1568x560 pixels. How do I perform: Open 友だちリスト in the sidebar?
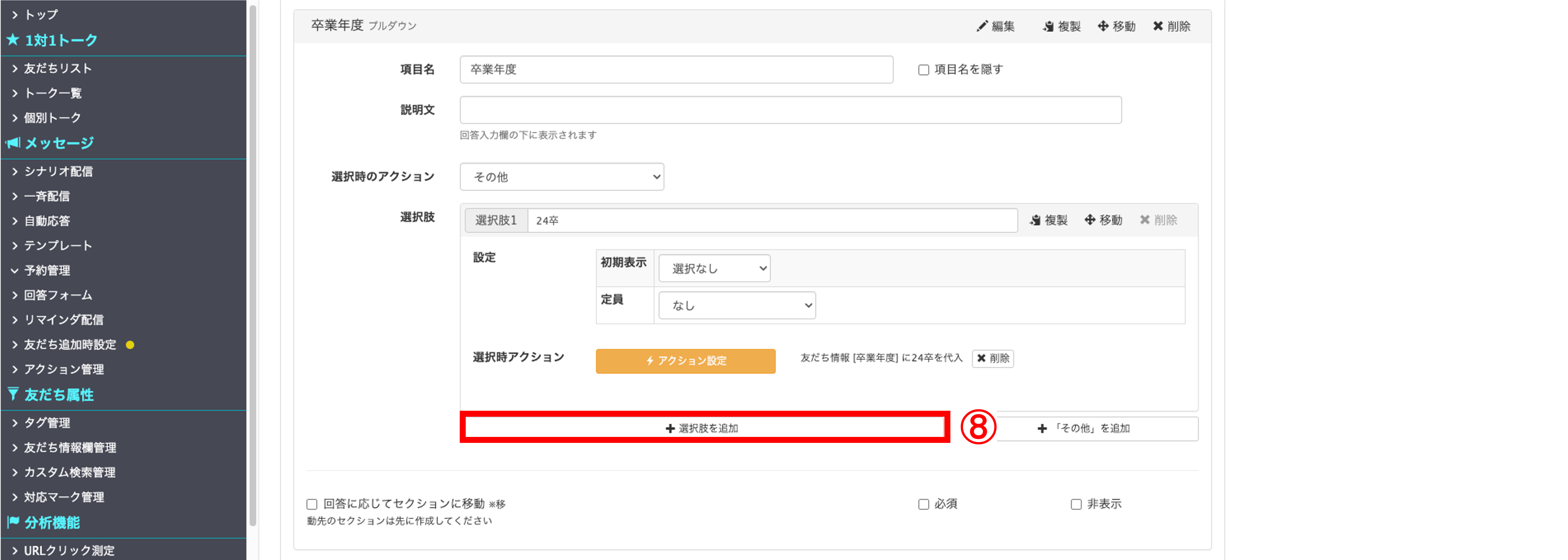pos(57,68)
